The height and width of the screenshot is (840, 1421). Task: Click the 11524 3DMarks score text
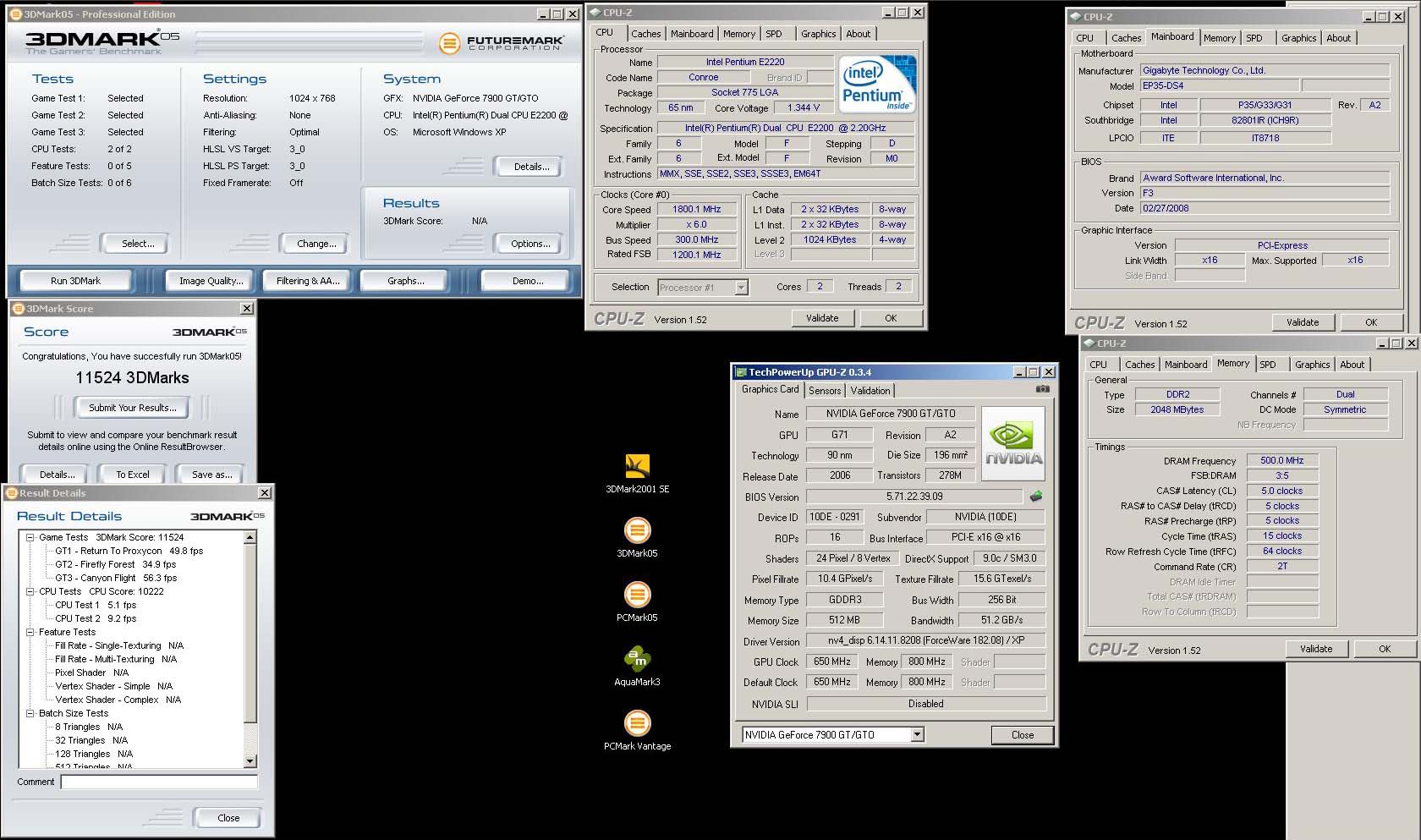132,378
